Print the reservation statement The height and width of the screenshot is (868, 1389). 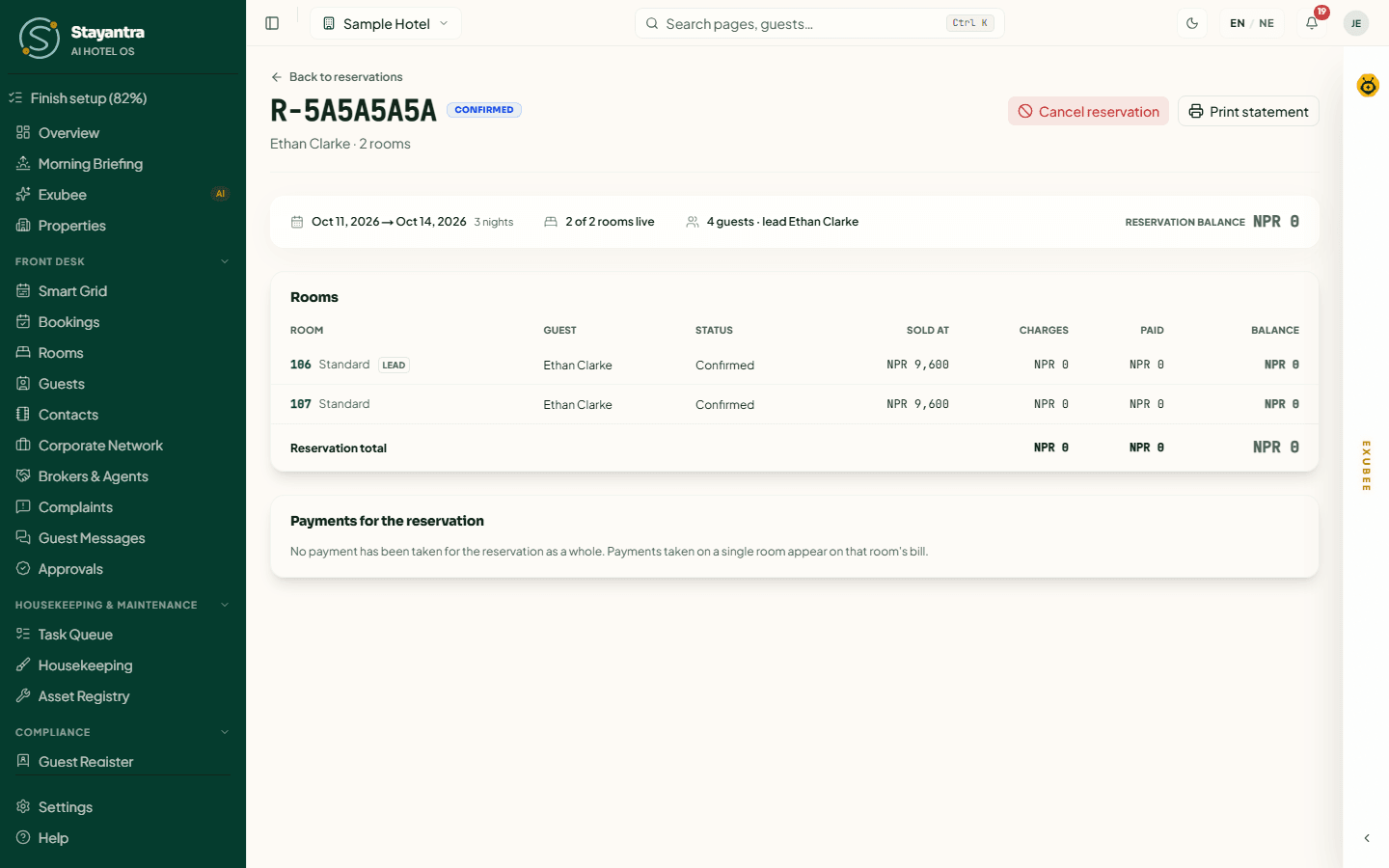pos(1248,111)
